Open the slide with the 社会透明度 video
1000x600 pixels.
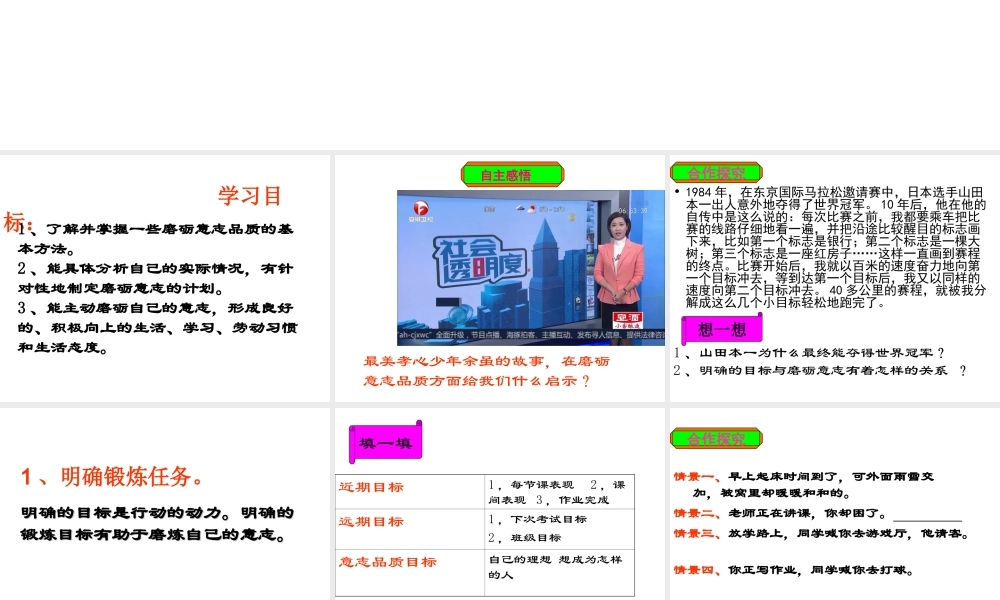coord(499,278)
